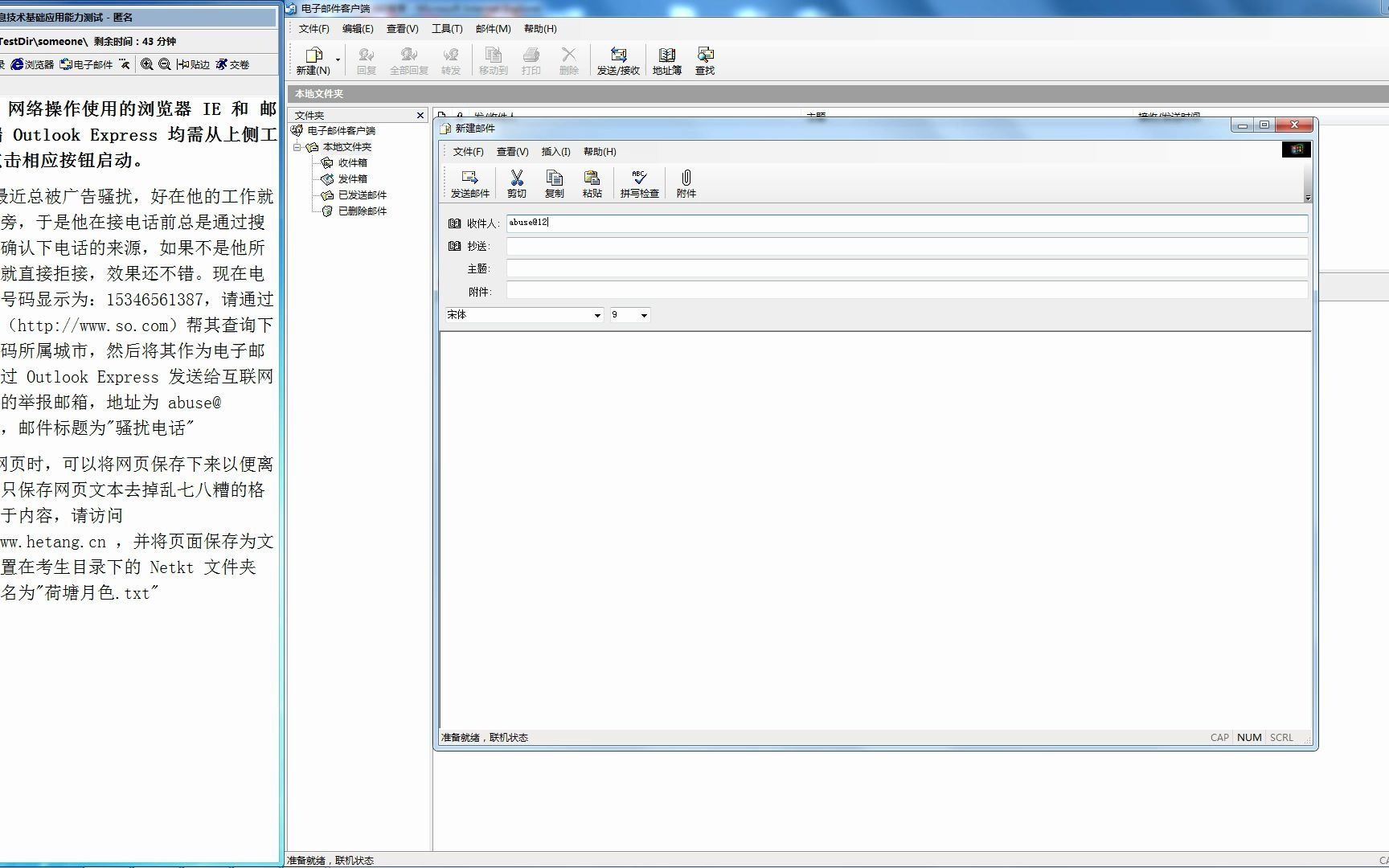1389x868 pixels.
Task: Click the zoom in magnifier in exam toolbar
Action: coord(146,64)
